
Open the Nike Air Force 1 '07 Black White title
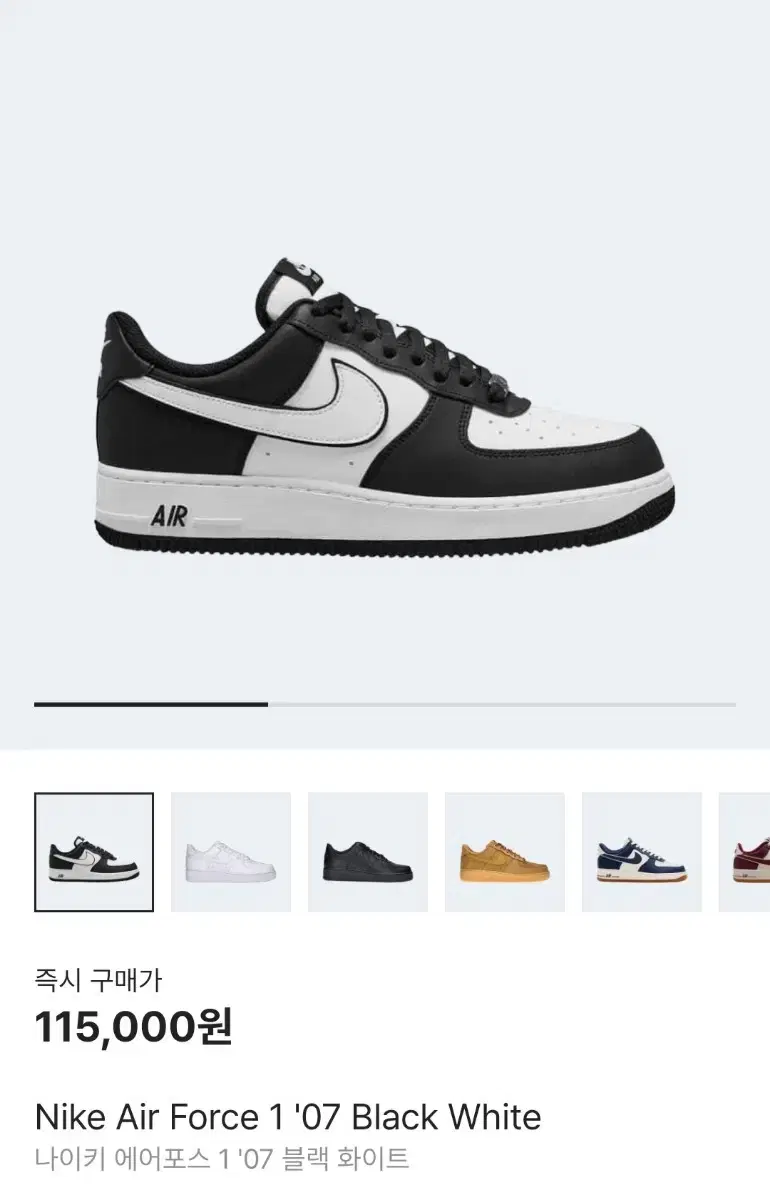[x=288, y=1116]
